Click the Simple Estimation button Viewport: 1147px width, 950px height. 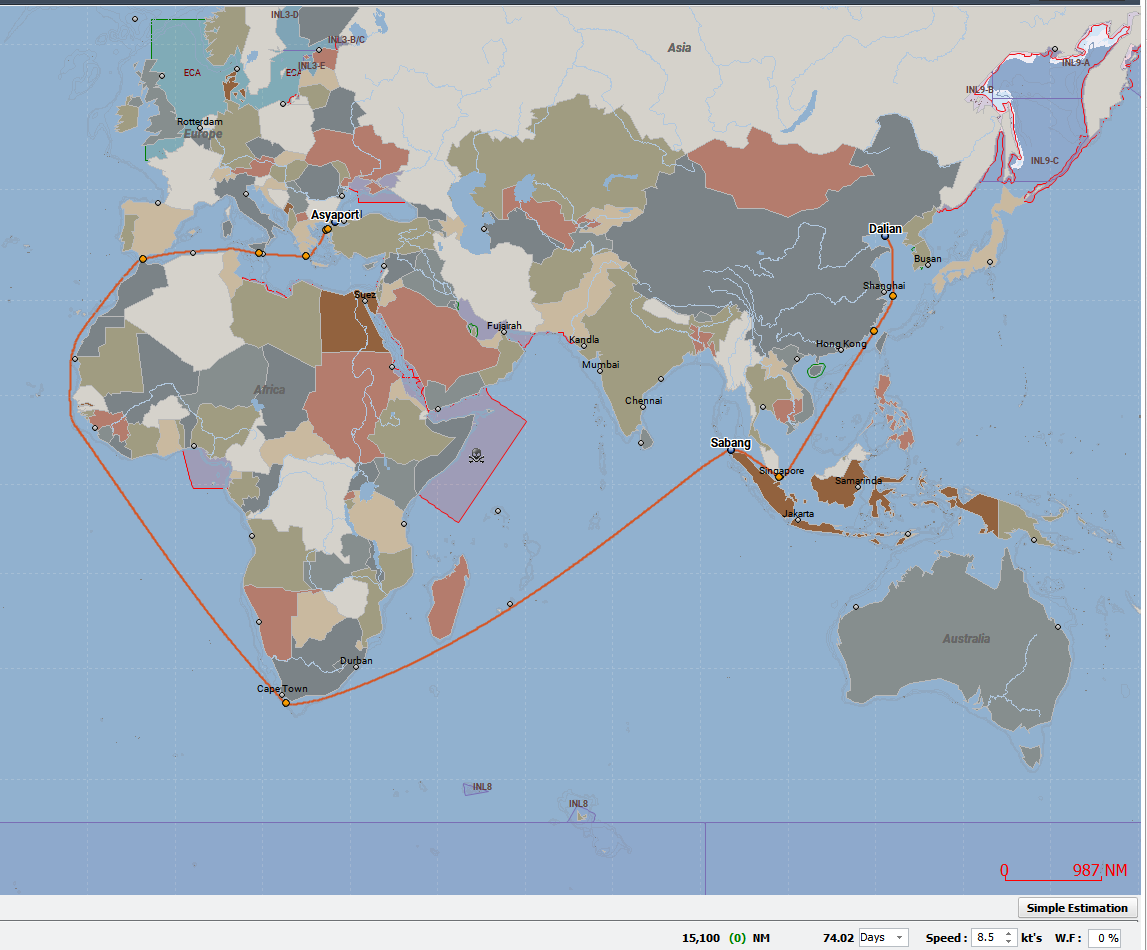point(1077,908)
